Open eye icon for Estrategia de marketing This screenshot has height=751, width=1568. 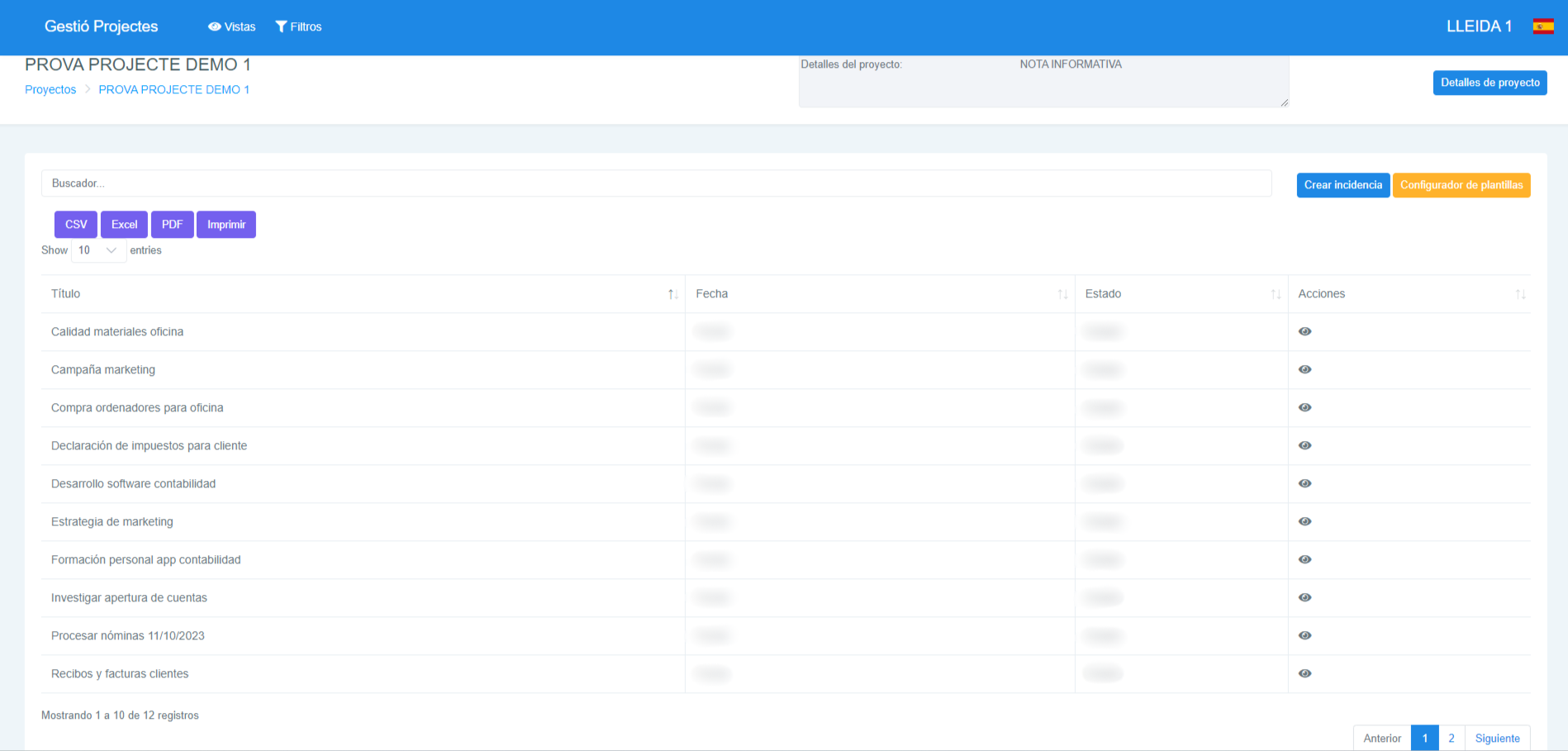tap(1304, 521)
